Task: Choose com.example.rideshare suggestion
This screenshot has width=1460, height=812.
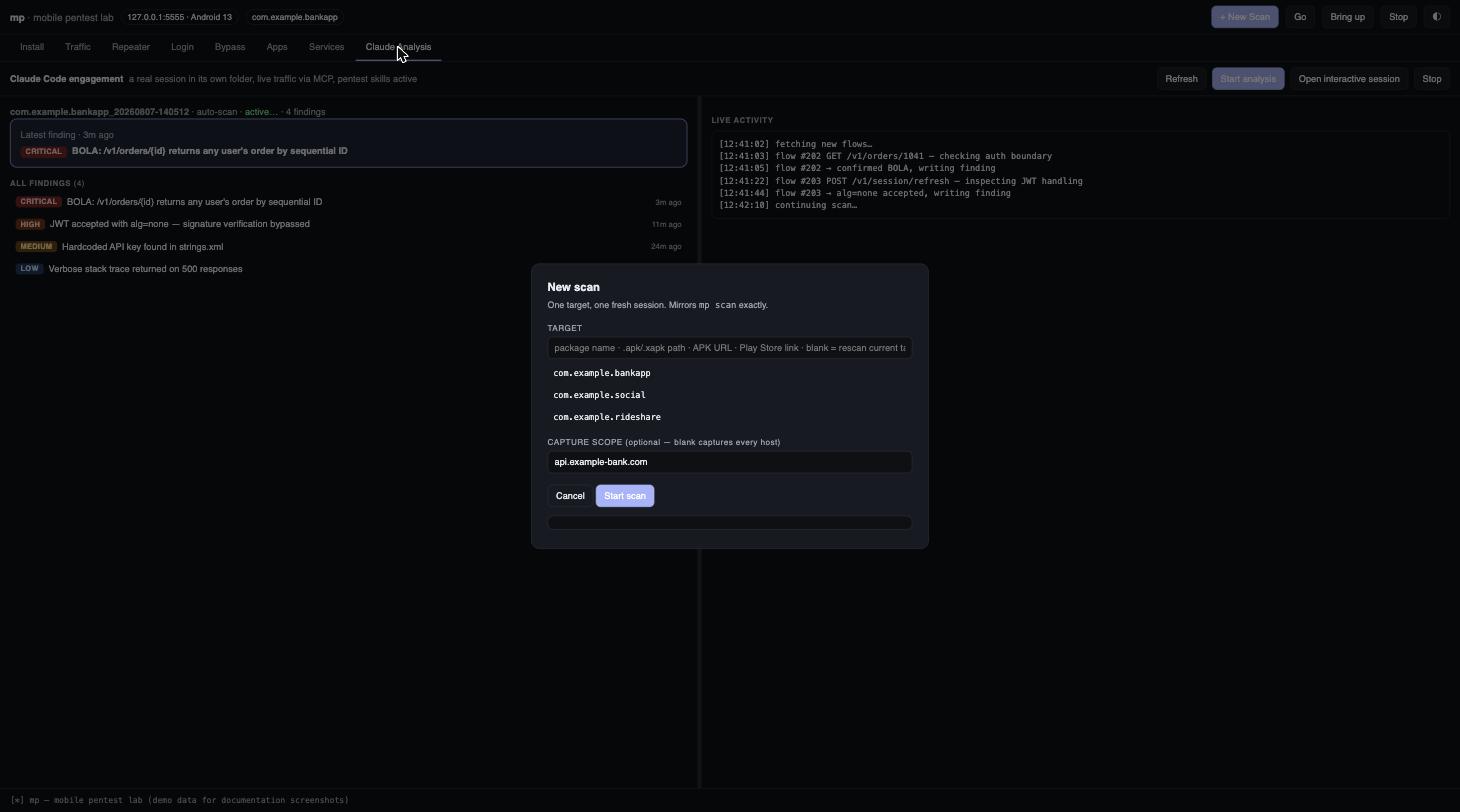Action: pyautogui.click(x=729, y=417)
